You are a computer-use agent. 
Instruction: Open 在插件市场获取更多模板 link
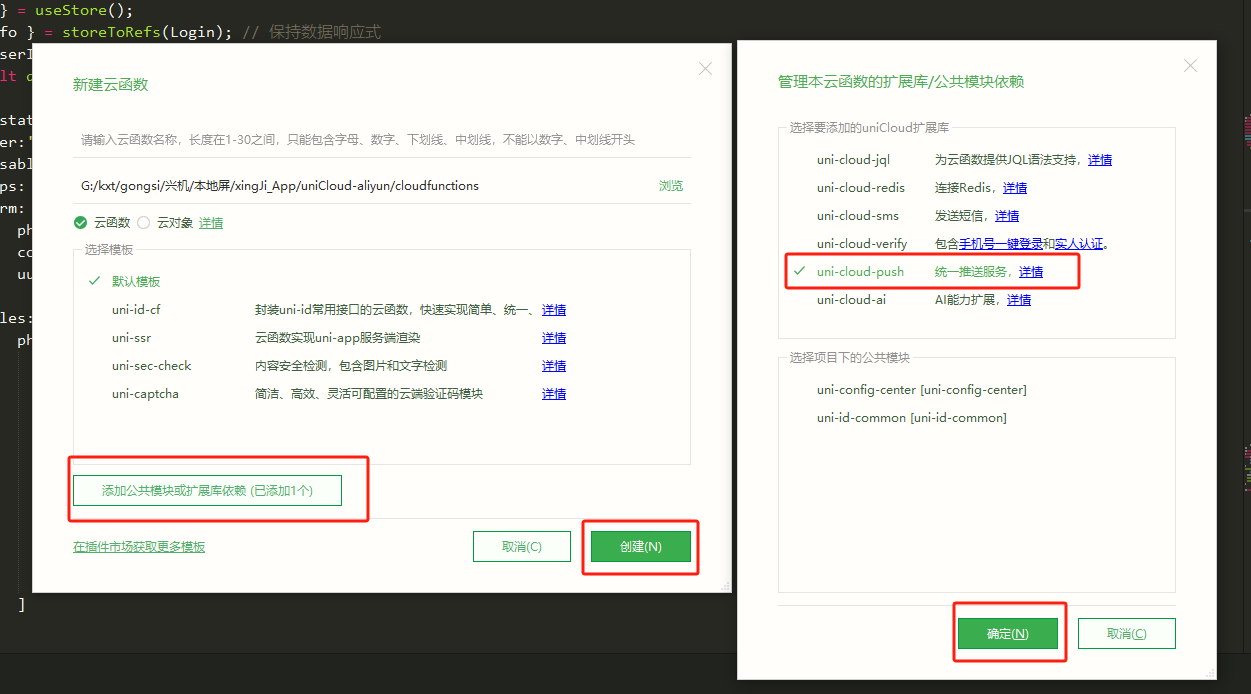[139, 547]
